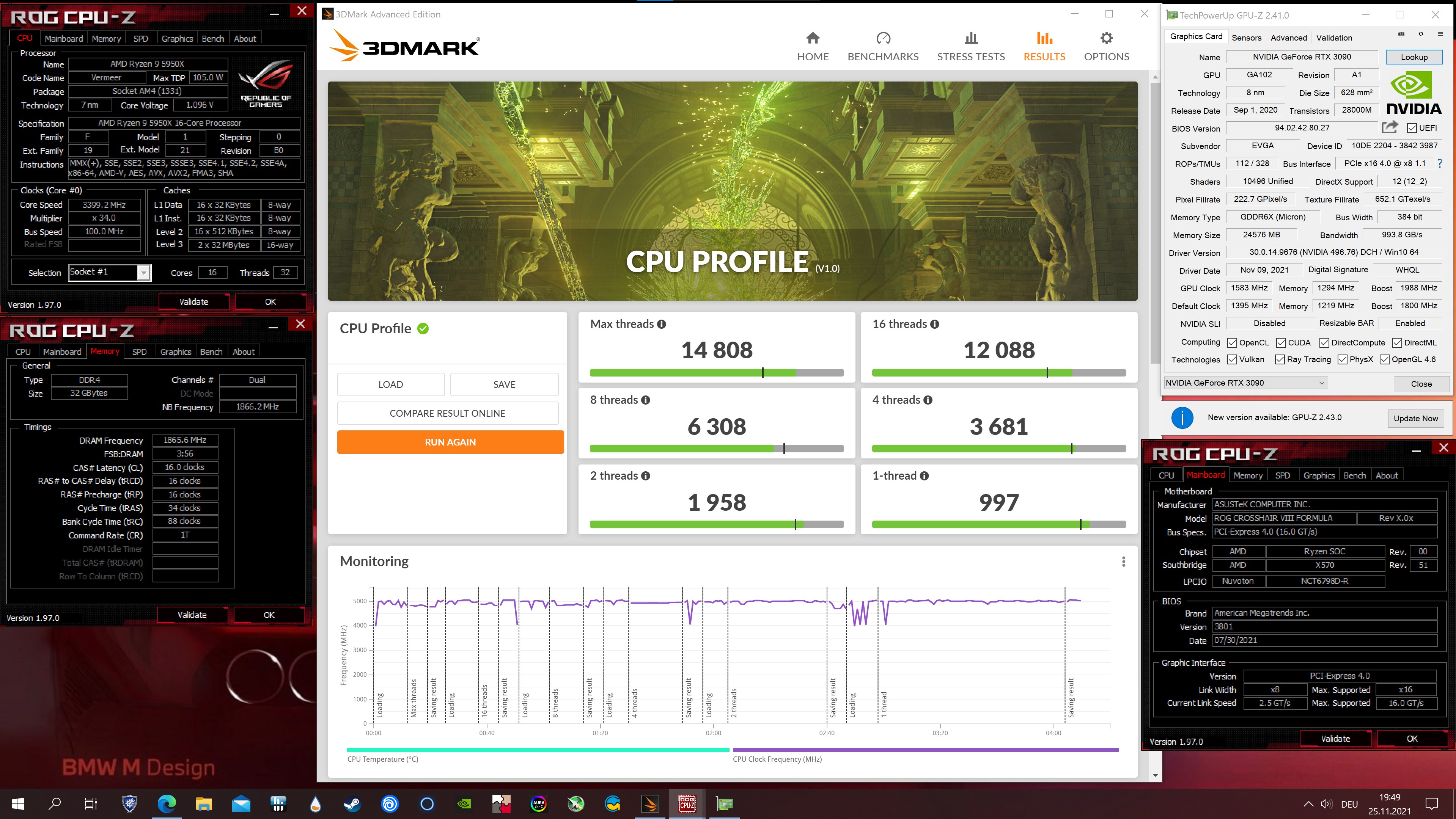This screenshot has height=819, width=1456.
Task: Click the SAVE result button
Action: tap(504, 384)
